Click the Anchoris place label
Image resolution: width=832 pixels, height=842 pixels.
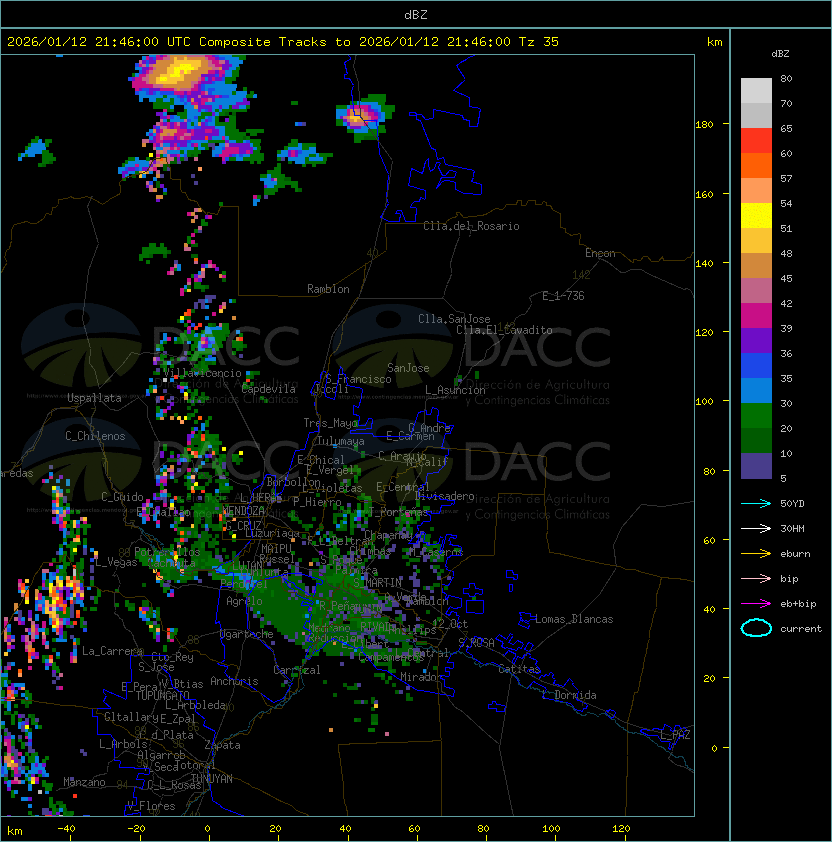(234, 681)
